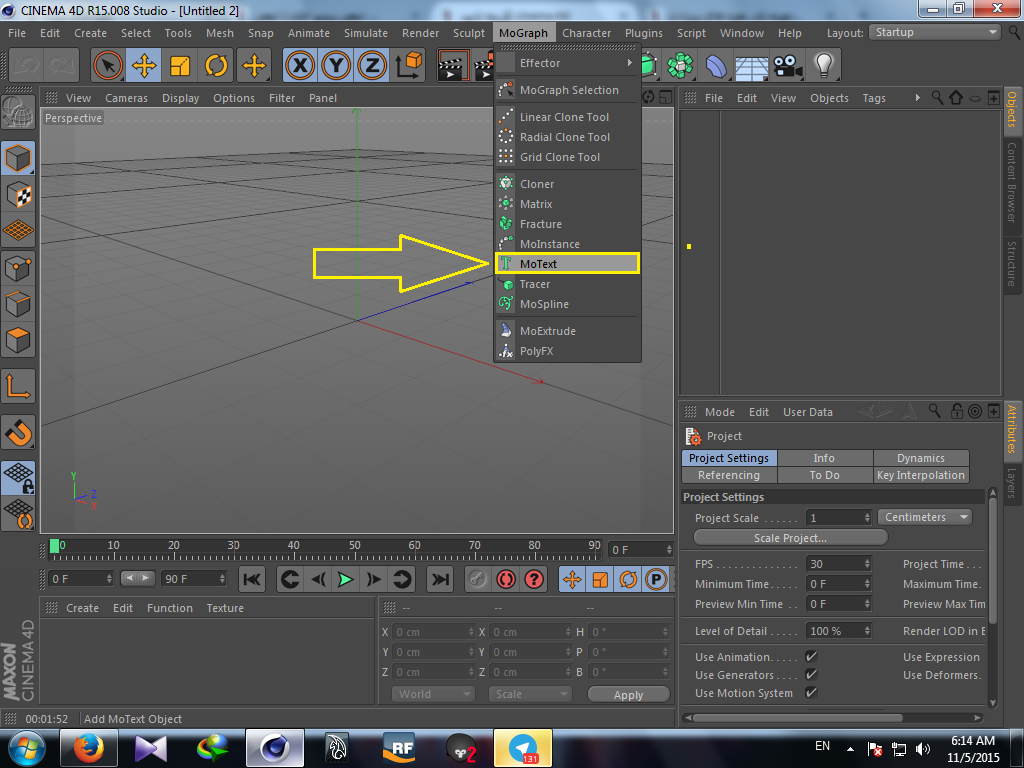The image size is (1024, 768).
Task: Open the Centimeters unit dropdown
Action: click(x=924, y=517)
